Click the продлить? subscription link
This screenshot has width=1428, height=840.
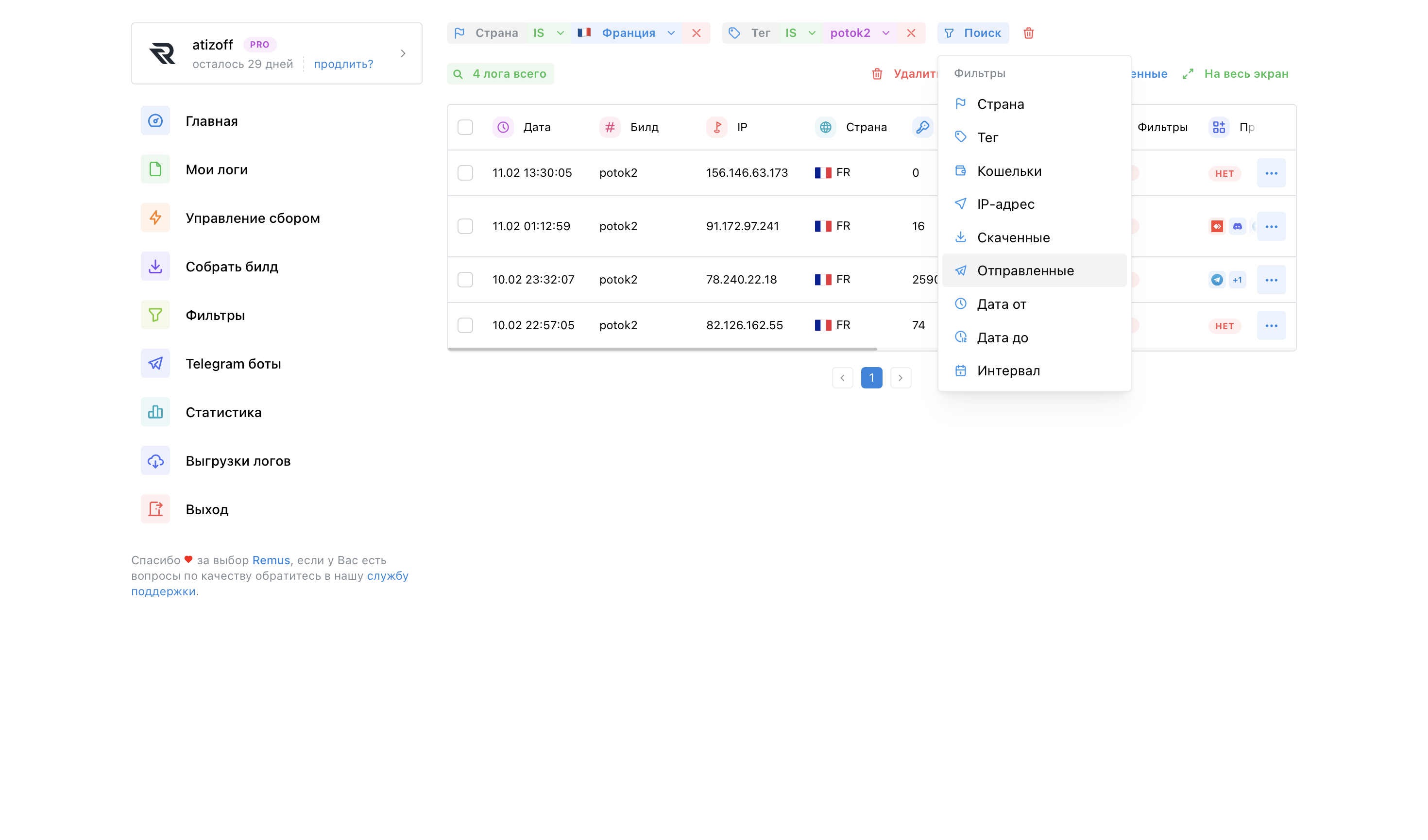(x=343, y=64)
